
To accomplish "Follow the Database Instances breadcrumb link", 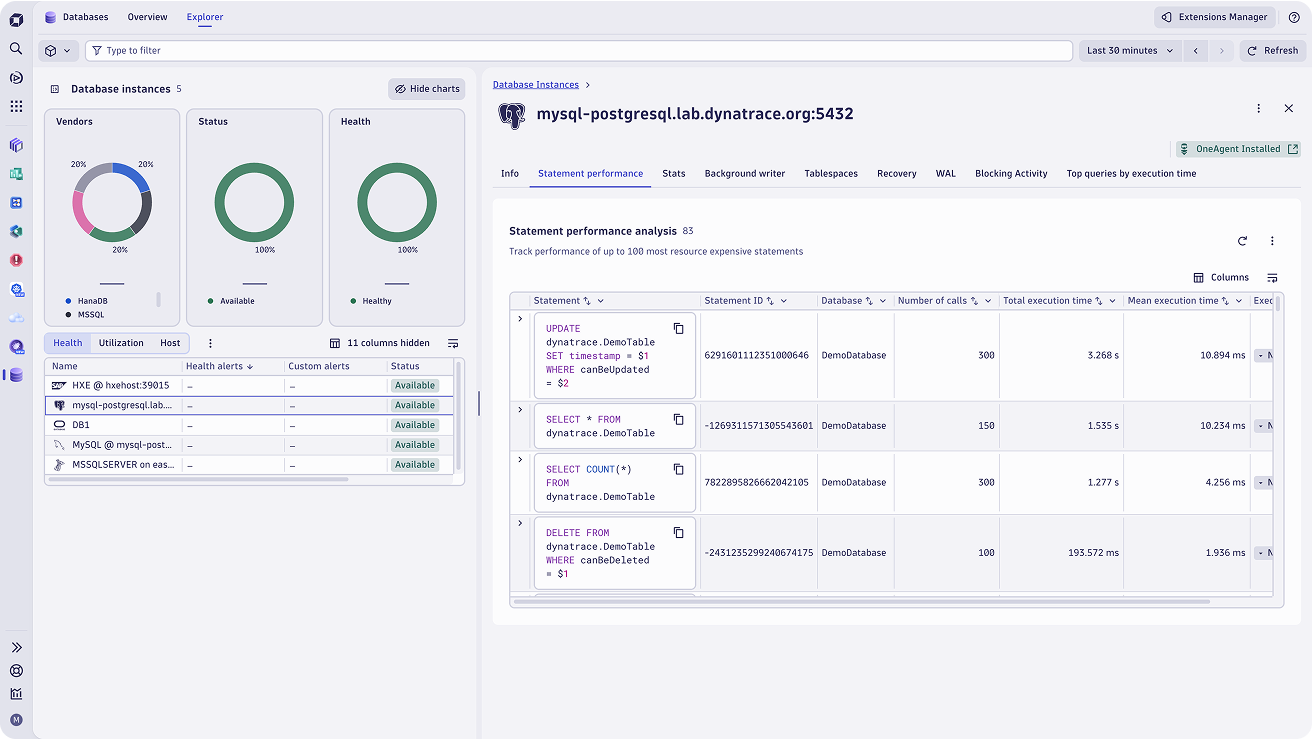I will click(536, 85).
